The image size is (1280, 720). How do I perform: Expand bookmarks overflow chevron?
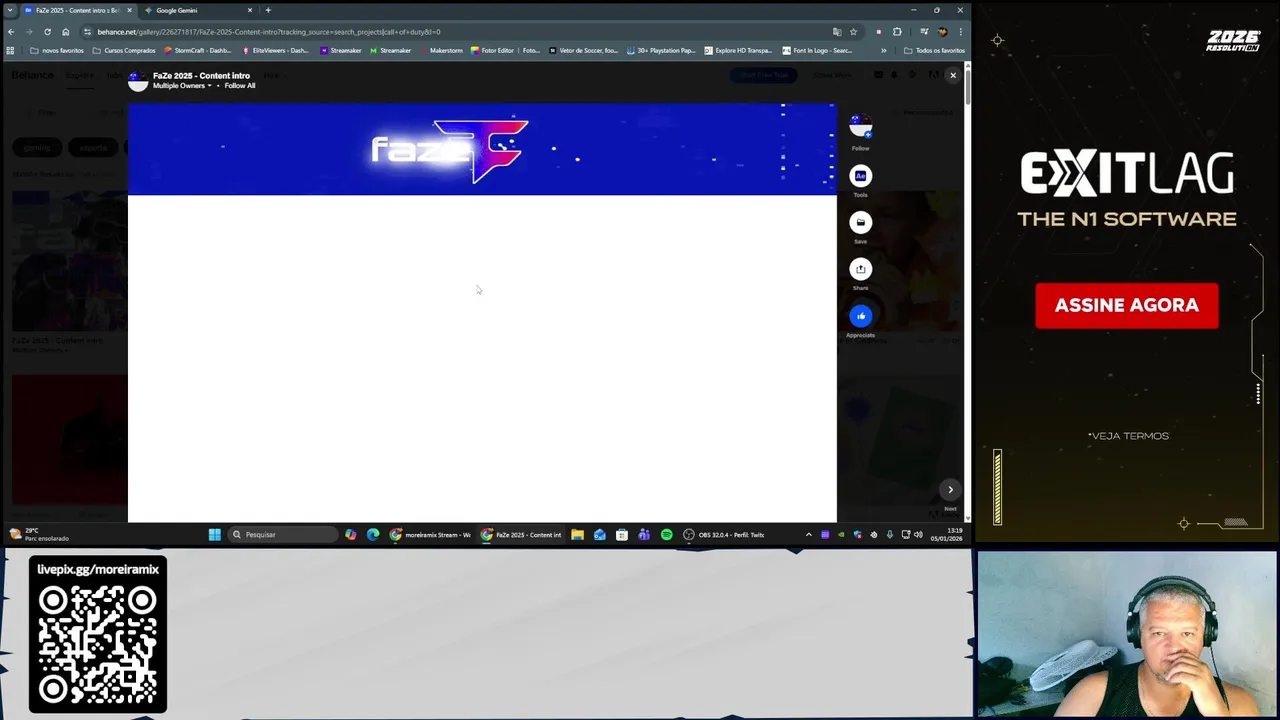click(883, 50)
